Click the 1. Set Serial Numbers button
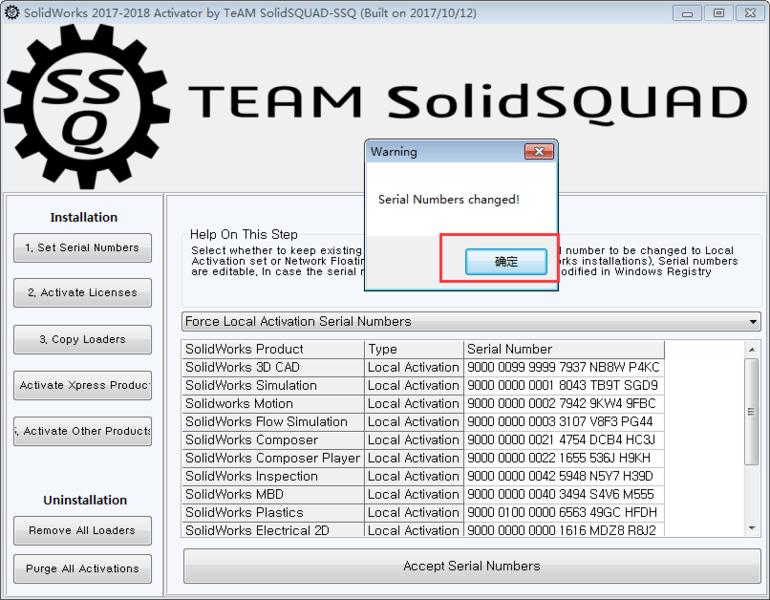 point(82,247)
